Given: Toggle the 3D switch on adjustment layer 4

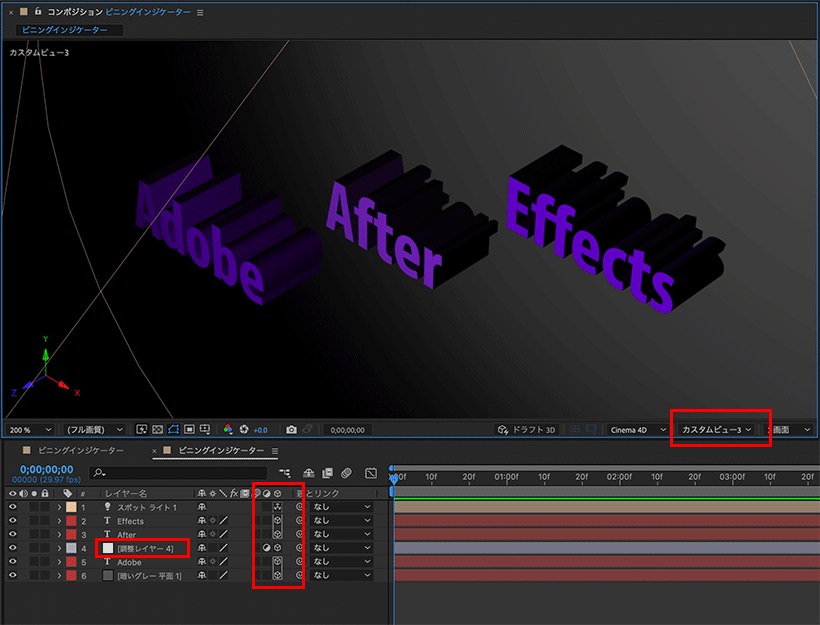Looking at the screenshot, I should 278,548.
